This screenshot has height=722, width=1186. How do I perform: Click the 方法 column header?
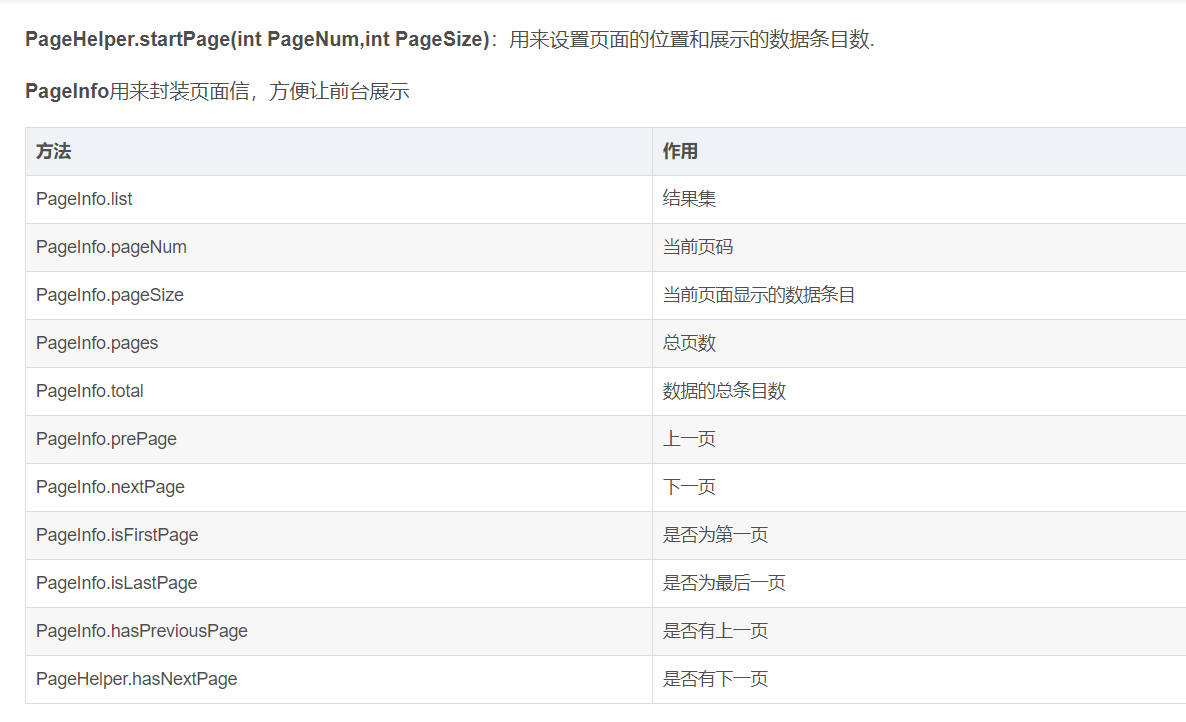(x=339, y=151)
